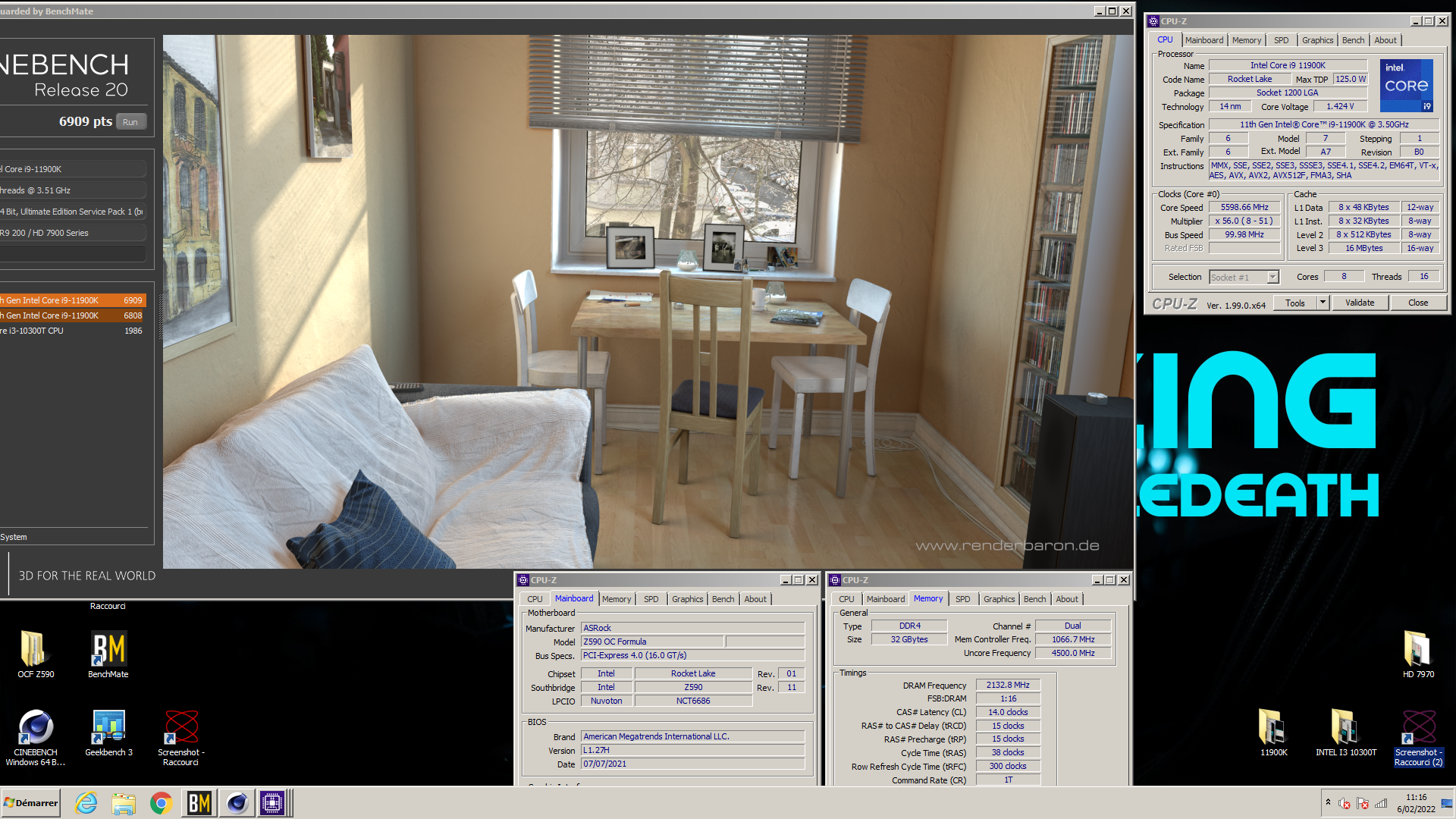The width and height of the screenshot is (1456, 819).
Task: Click the Mainboard CPU-Z window title icon
Action: (523, 580)
